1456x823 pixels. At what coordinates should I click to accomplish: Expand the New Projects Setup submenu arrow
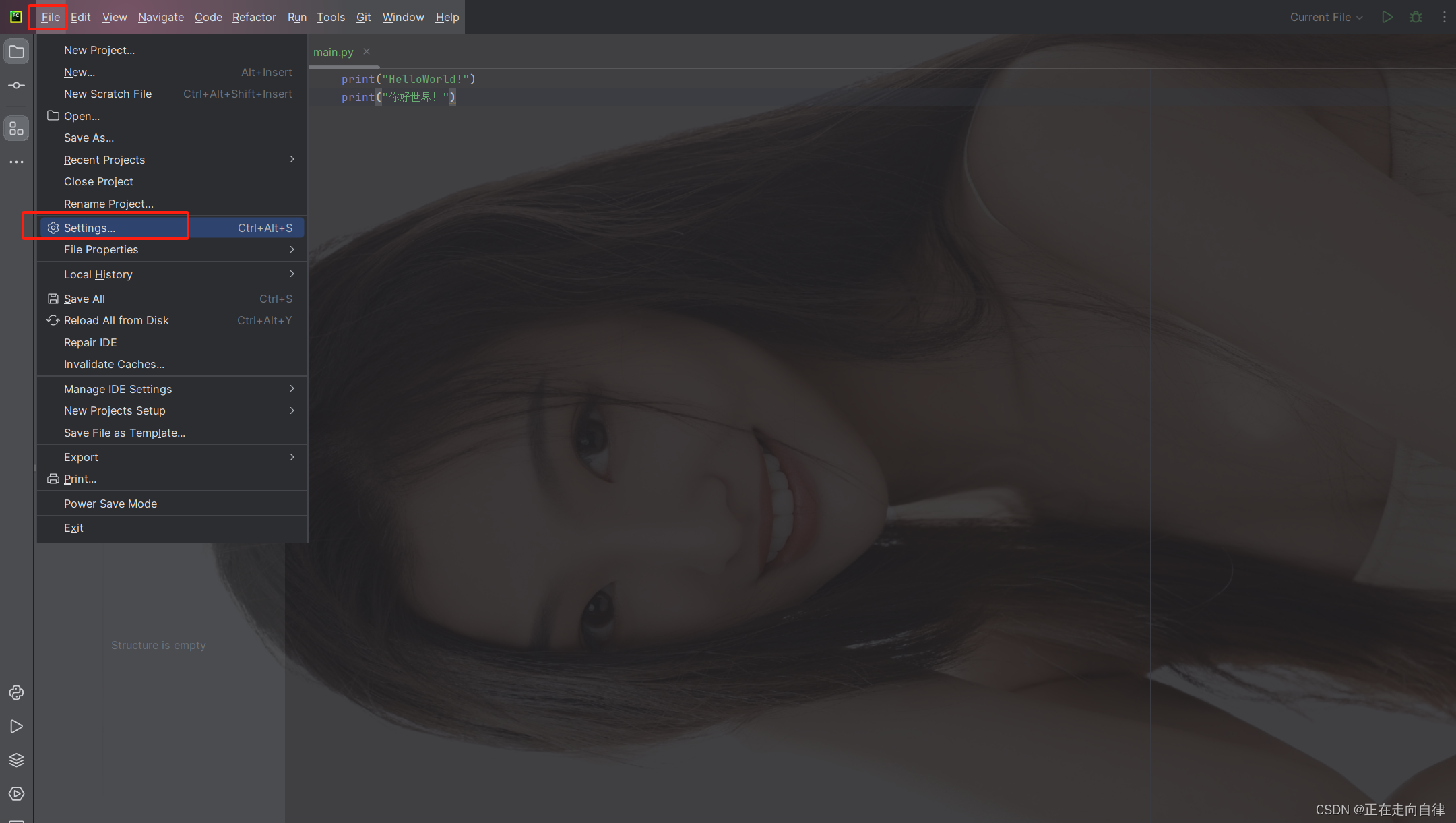coord(292,410)
